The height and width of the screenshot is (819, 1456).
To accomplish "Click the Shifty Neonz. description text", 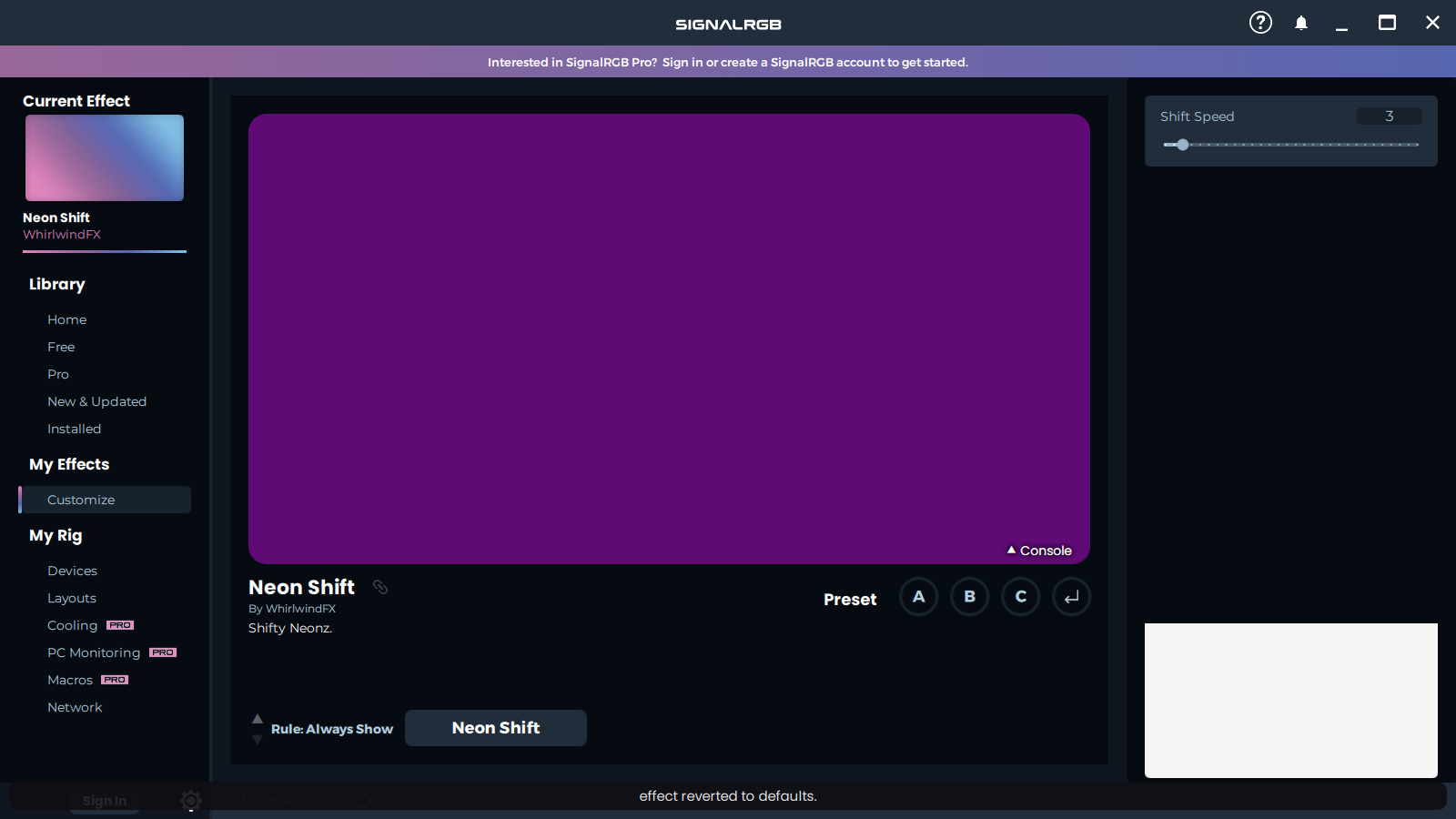I will [290, 628].
